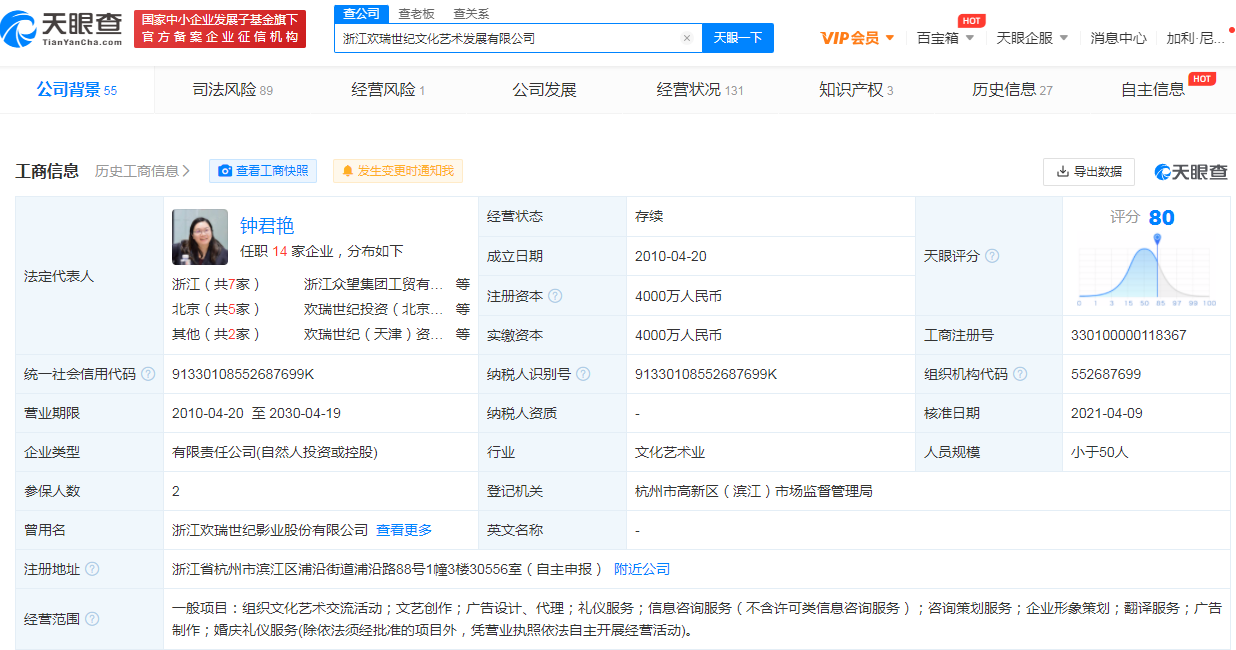Open the 自主信息 tab

pos(1153,90)
